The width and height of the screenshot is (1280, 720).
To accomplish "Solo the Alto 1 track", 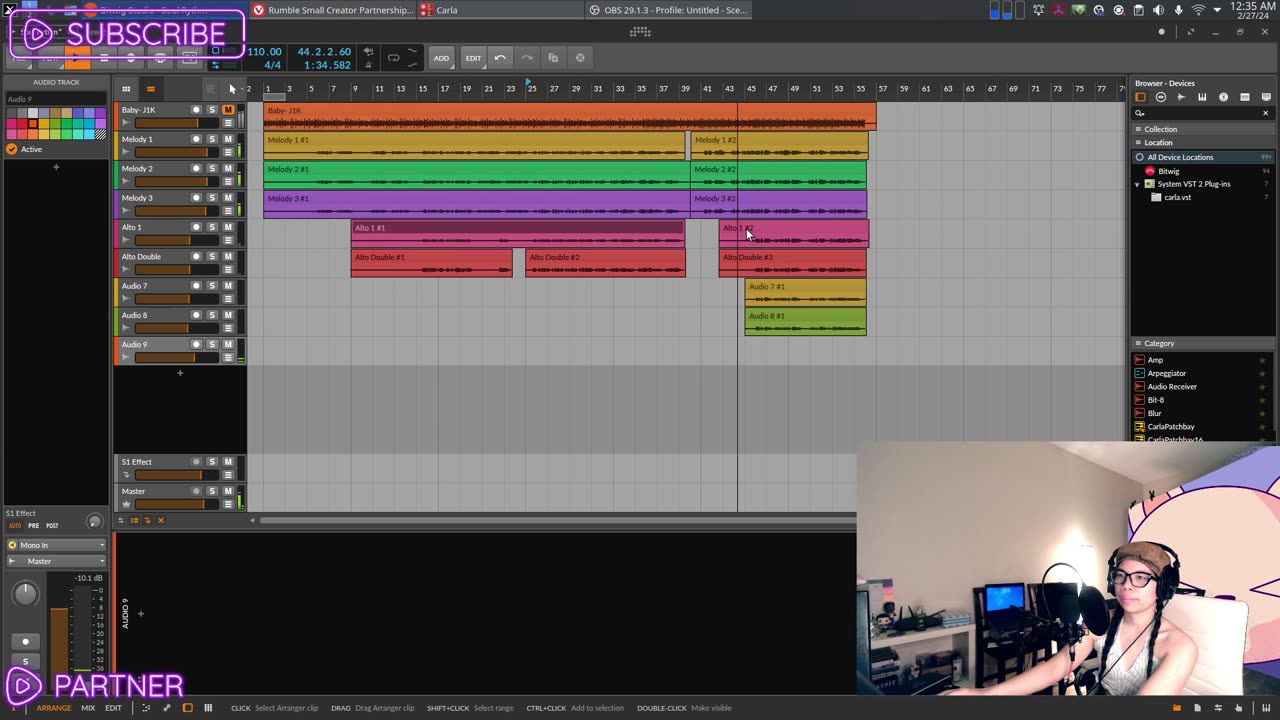I will pos(212,227).
